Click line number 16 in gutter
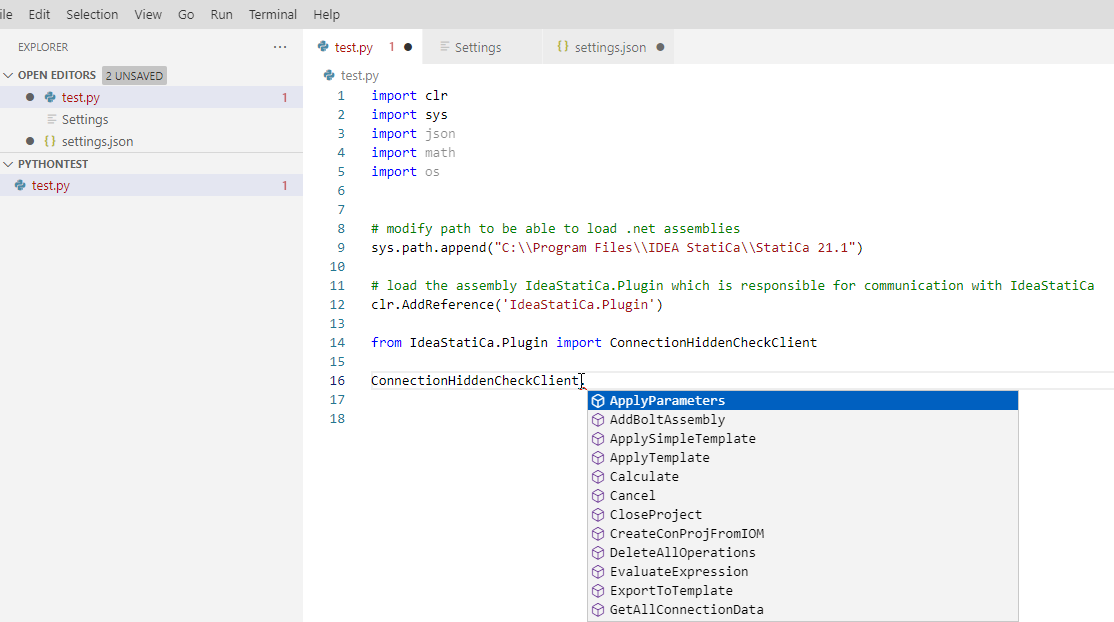1114x622 pixels. point(337,380)
